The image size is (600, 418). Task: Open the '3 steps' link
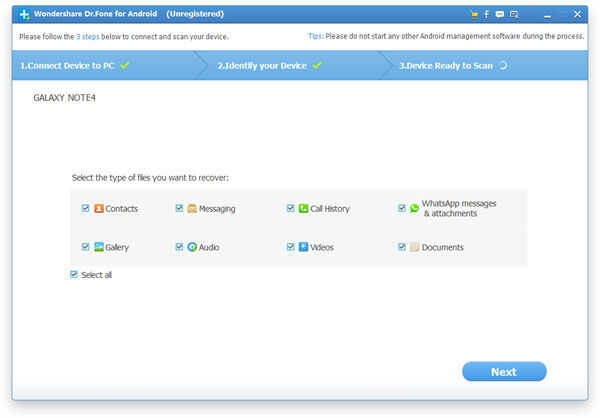pyautogui.click(x=88, y=37)
